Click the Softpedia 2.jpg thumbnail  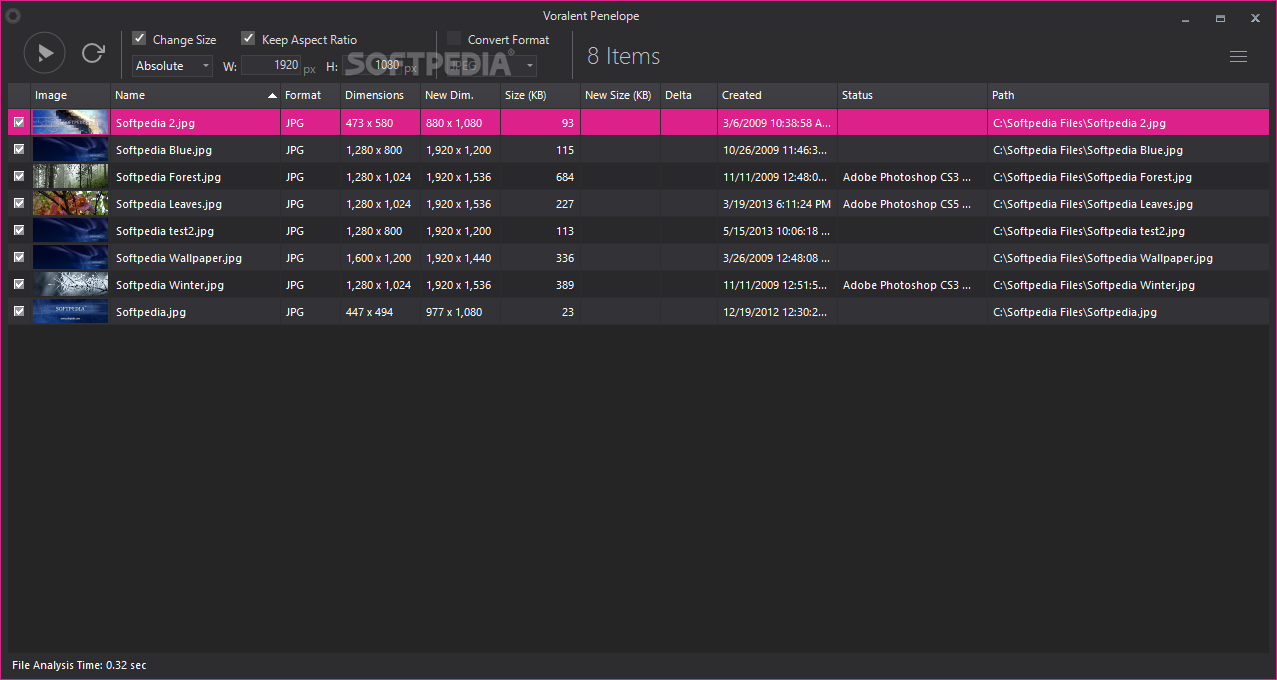(70, 122)
